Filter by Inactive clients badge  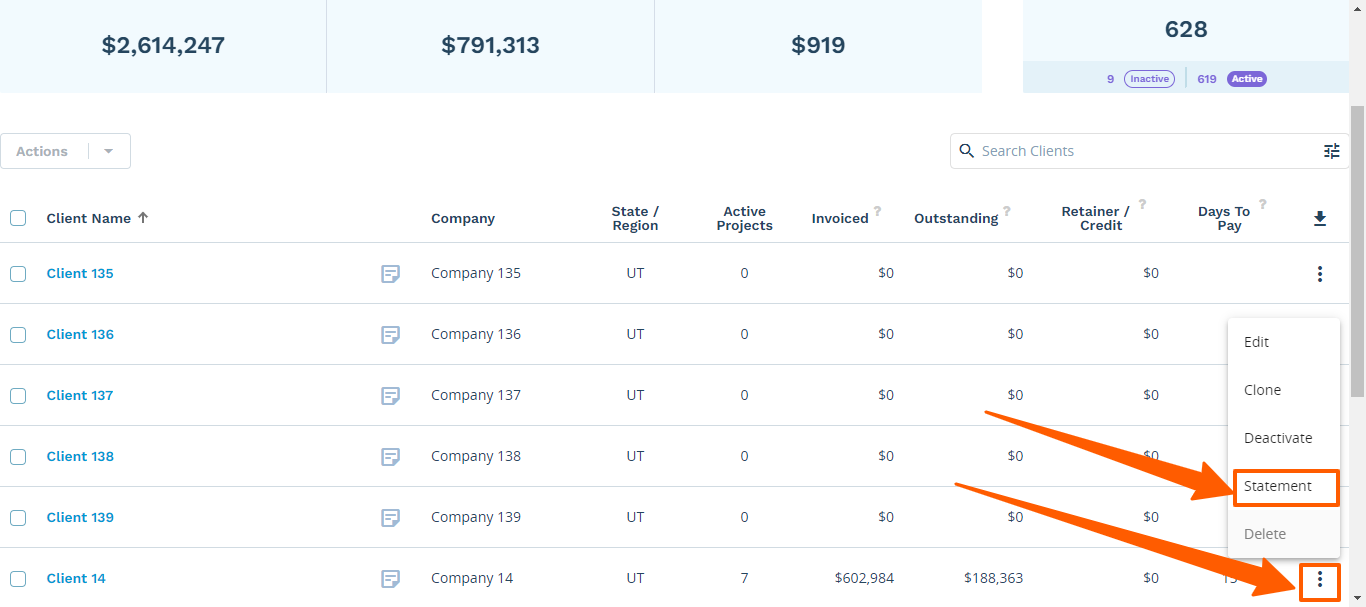[1149, 79]
